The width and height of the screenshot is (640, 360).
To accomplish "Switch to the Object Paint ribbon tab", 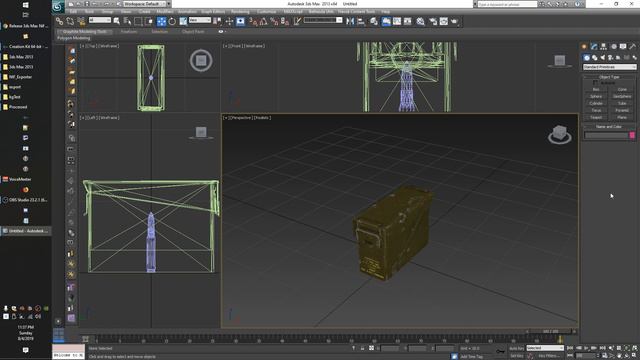I will click(x=193, y=31).
